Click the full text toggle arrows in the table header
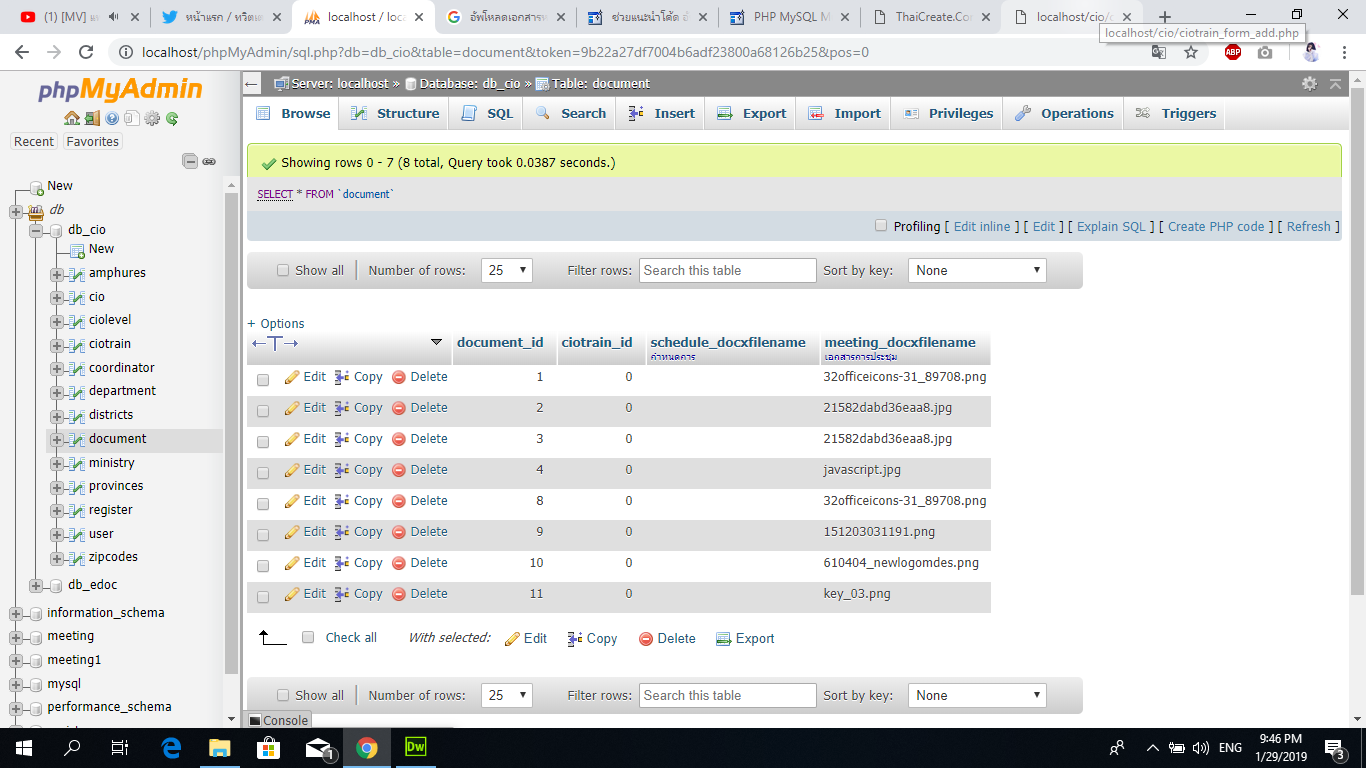This screenshot has height=768, width=1366. (275, 343)
